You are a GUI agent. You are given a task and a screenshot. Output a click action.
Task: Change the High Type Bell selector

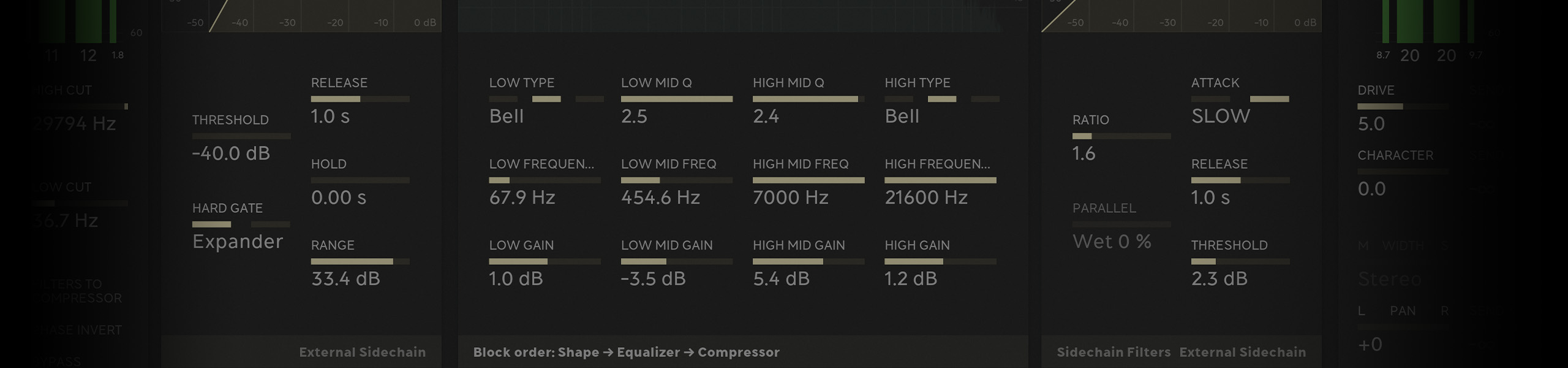(941, 99)
